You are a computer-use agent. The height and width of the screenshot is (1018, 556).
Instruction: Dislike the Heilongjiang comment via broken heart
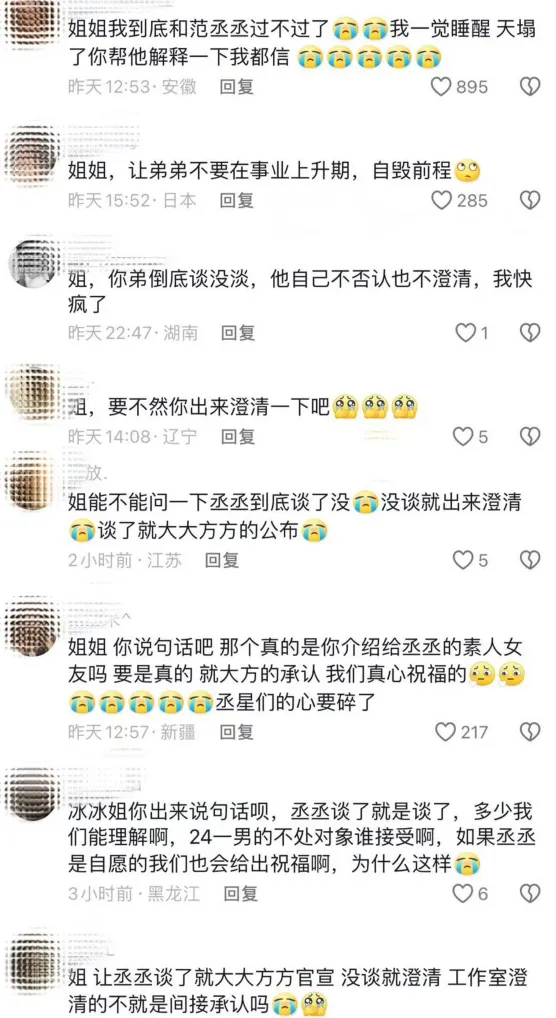(x=531, y=894)
